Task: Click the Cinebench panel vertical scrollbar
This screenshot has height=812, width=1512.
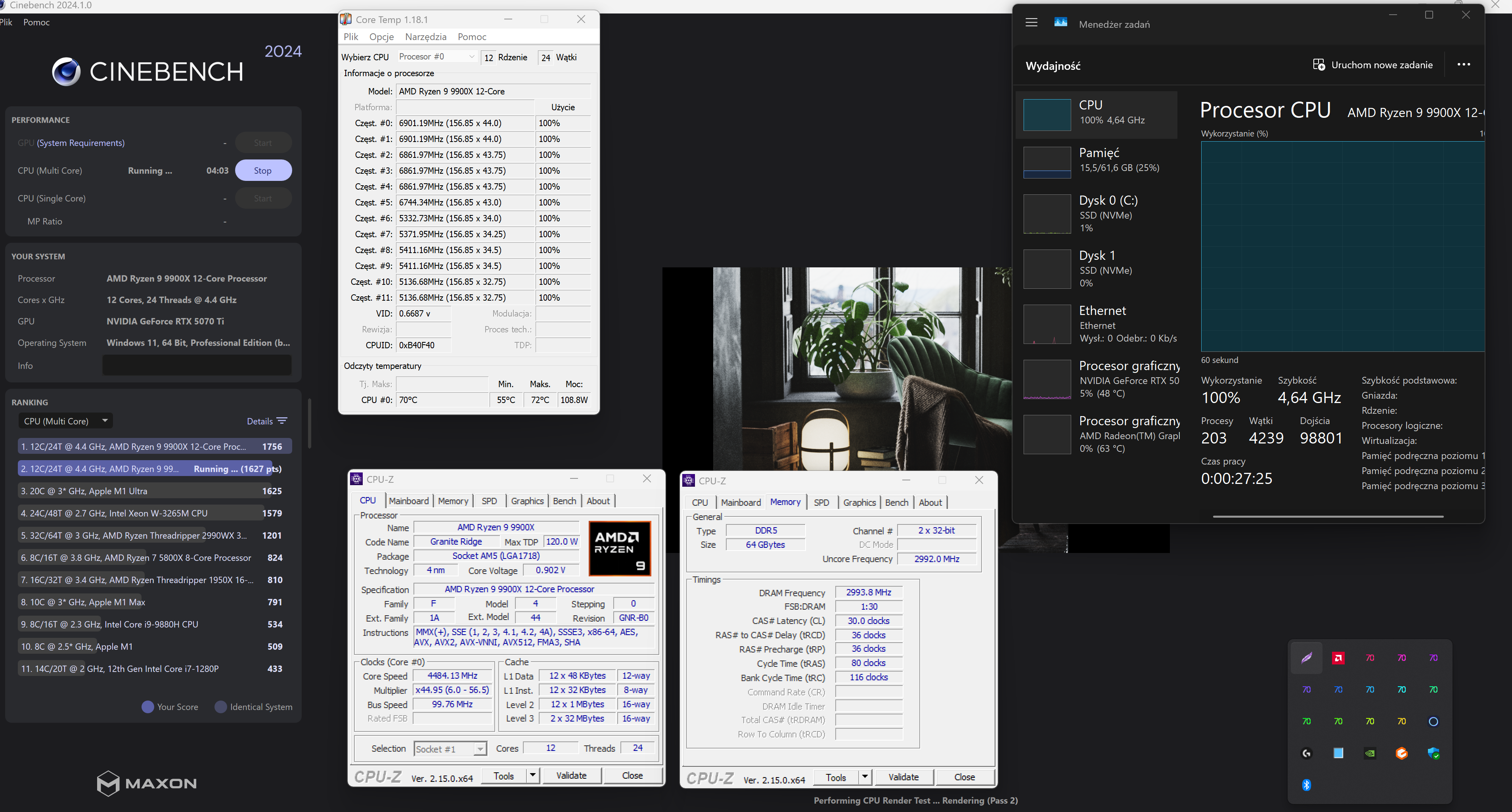Action: pyautogui.click(x=309, y=423)
